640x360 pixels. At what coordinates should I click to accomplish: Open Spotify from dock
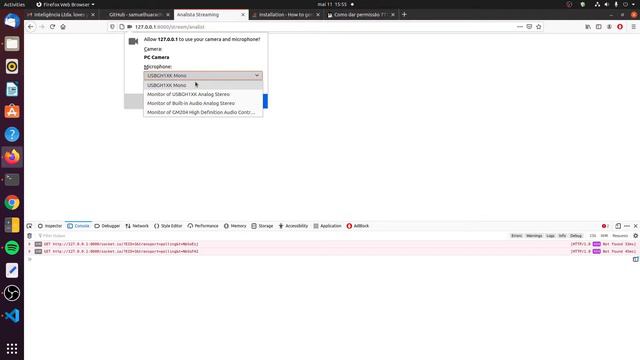(12, 248)
